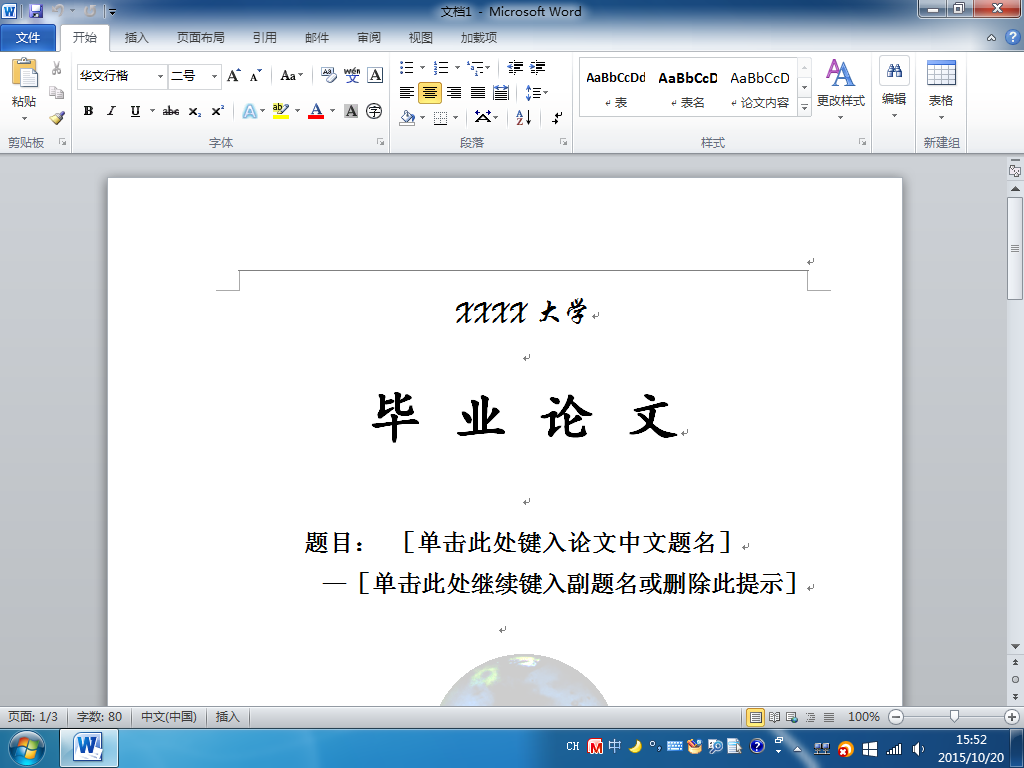Click the 编辑 Editing button

coord(894,88)
